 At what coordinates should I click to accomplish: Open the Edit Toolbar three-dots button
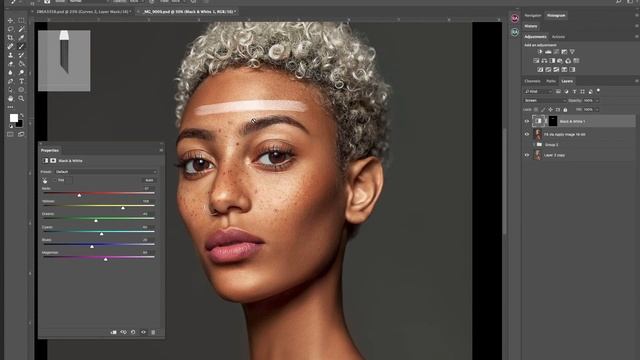[11, 107]
